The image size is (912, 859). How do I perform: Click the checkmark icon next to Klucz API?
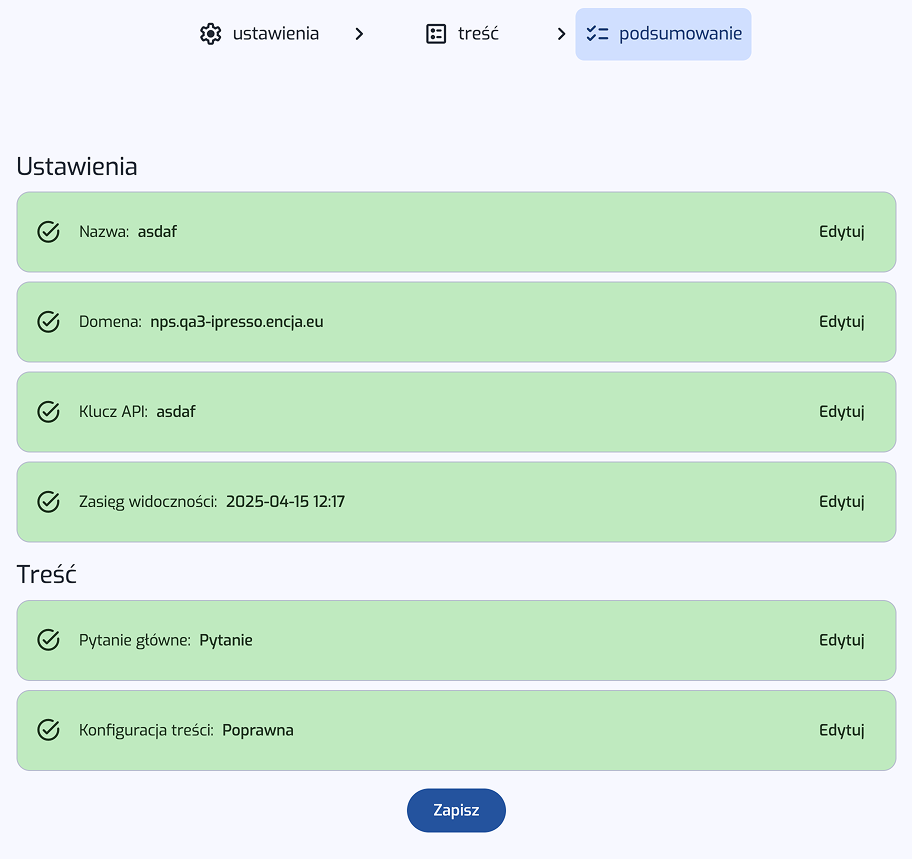click(48, 412)
